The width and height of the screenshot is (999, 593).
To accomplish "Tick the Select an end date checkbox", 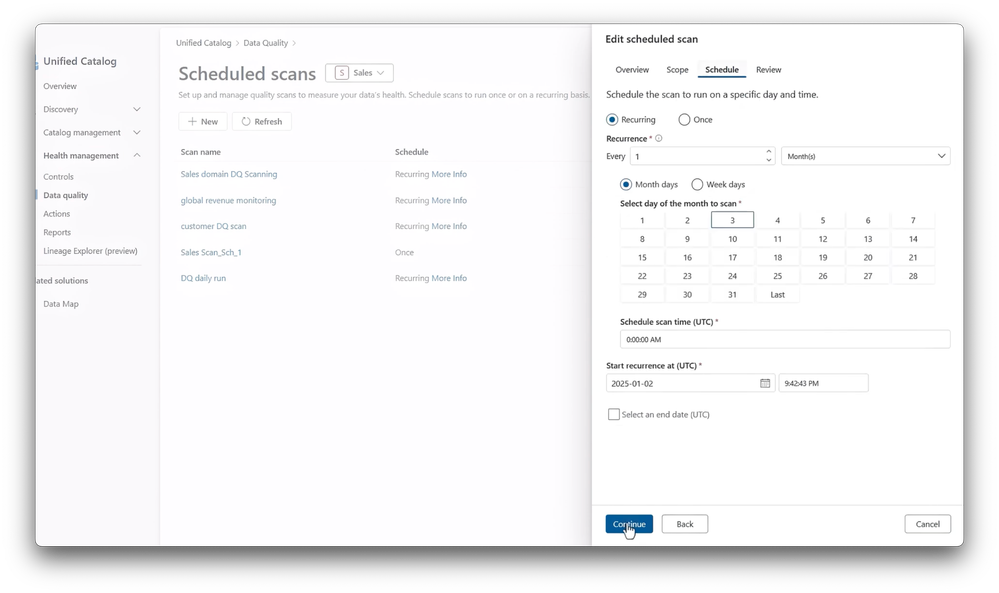I will [x=614, y=415].
